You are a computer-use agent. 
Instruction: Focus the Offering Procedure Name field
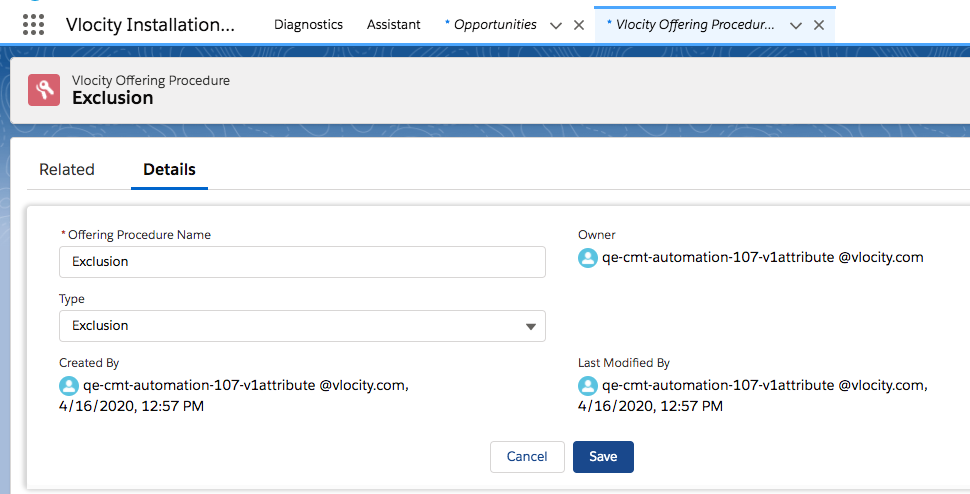(x=302, y=262)
